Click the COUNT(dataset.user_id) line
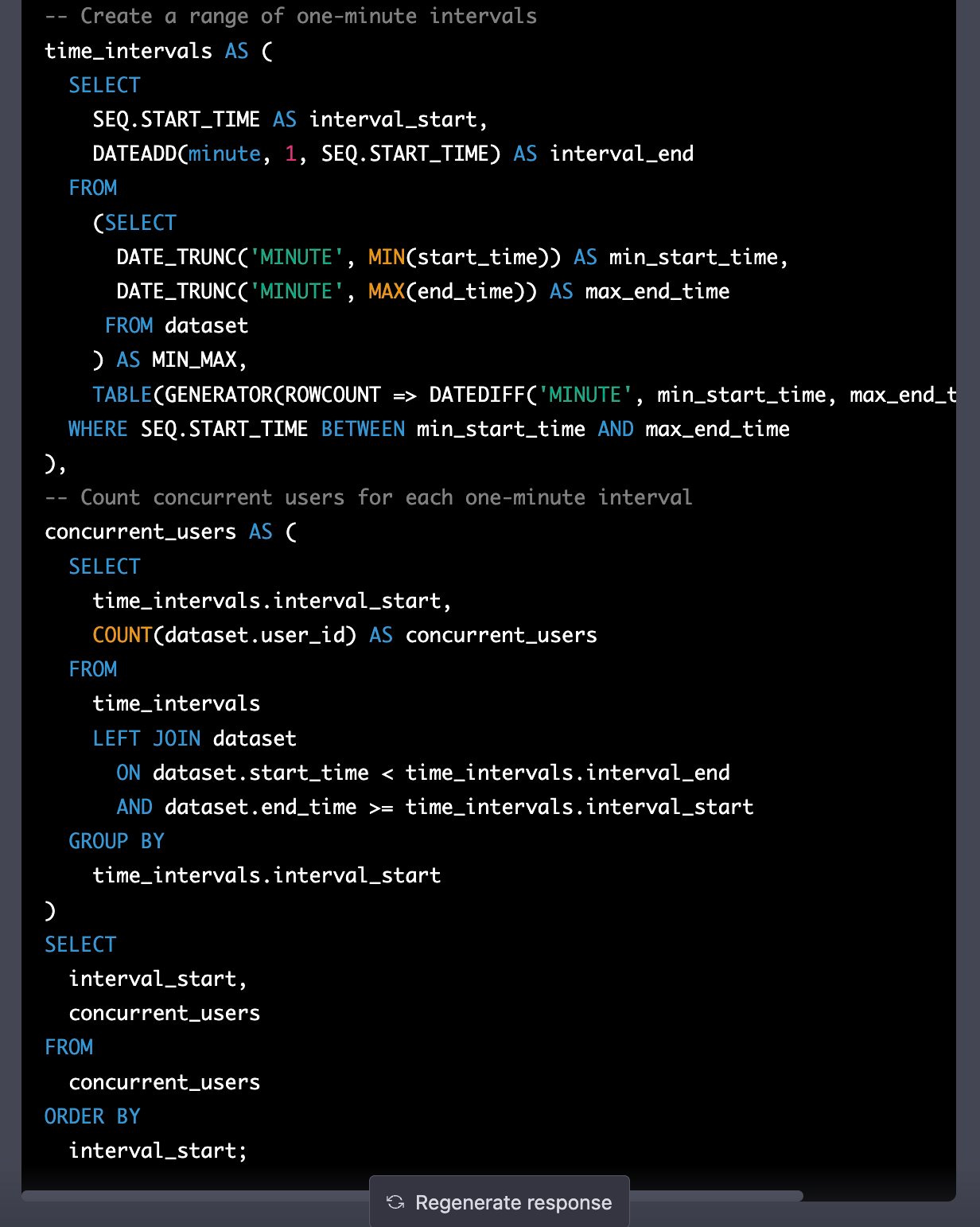Screen dimensions: 980x1227 [345, 636]
